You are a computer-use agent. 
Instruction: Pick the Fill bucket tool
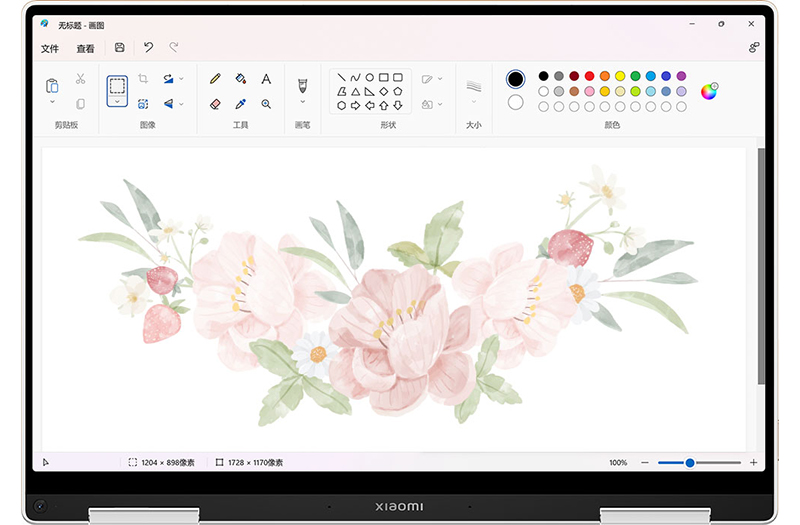pyautogui.click(x=241, y=79)
